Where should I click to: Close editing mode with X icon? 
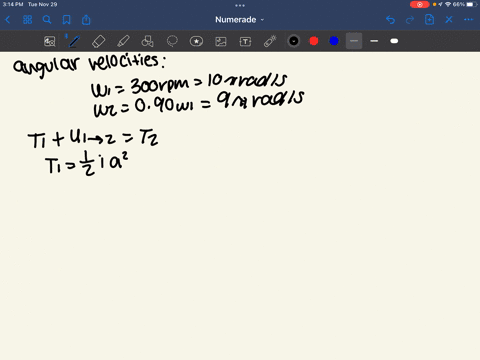449,20
